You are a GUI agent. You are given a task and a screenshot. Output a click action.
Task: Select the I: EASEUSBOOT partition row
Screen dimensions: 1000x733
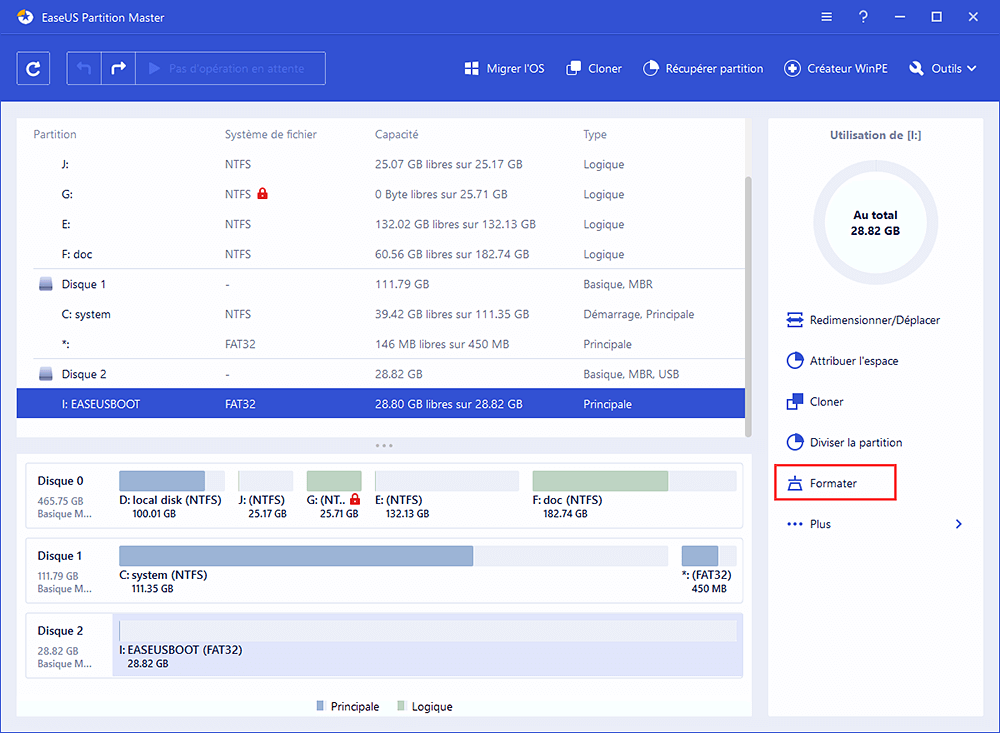381,404
